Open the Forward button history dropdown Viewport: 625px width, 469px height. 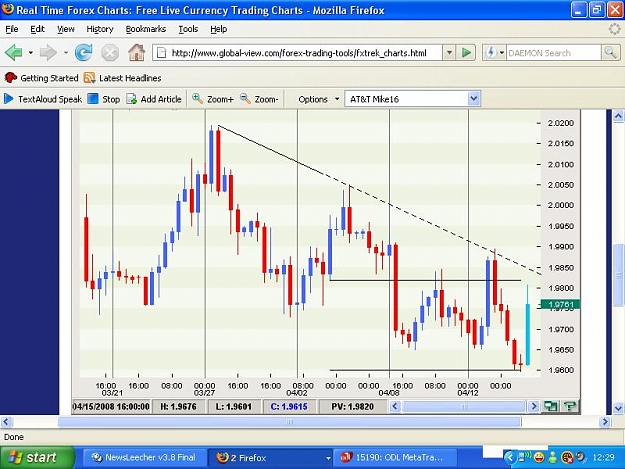[66, 53]
